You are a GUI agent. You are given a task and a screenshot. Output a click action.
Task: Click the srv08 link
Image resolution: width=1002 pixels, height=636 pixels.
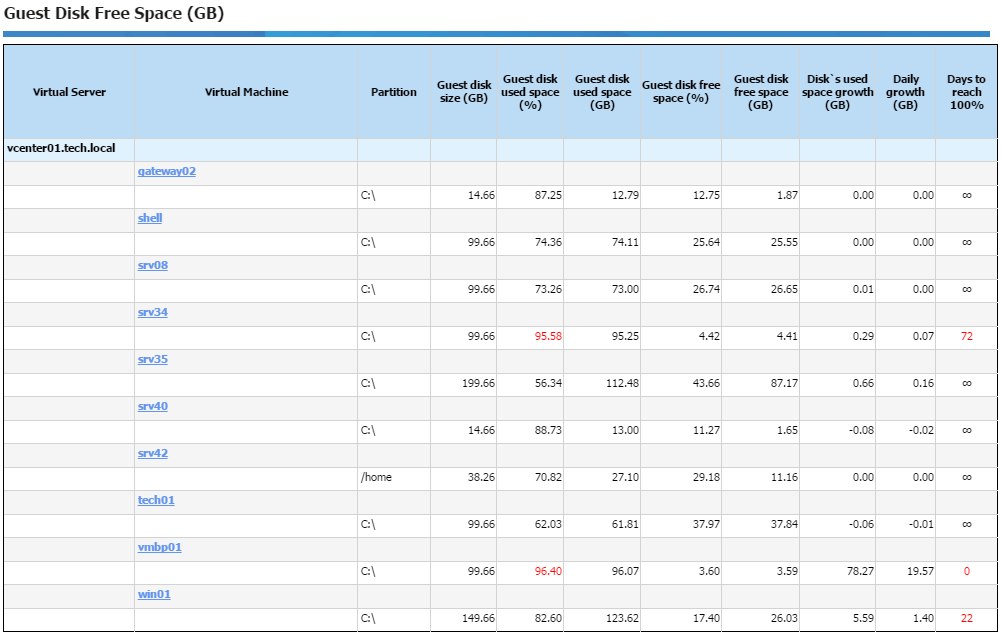point(153,265)
